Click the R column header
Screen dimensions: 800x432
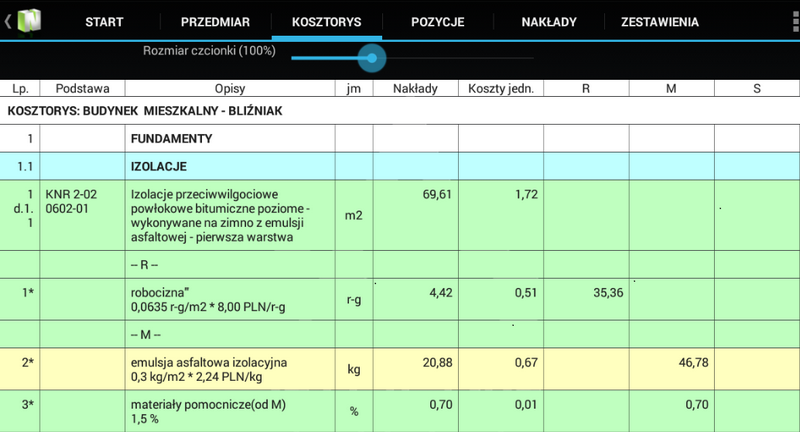point(586,88)
